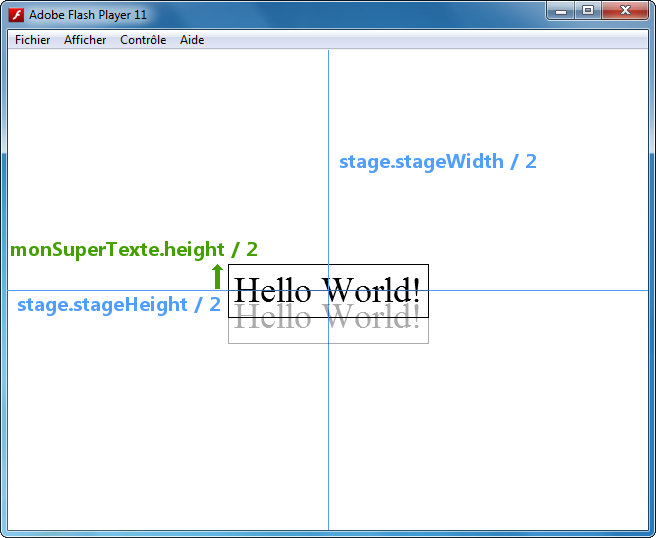Minimize the Adobe Flash Player window
Screen dimensions: 656x538
tap(561, 10)
